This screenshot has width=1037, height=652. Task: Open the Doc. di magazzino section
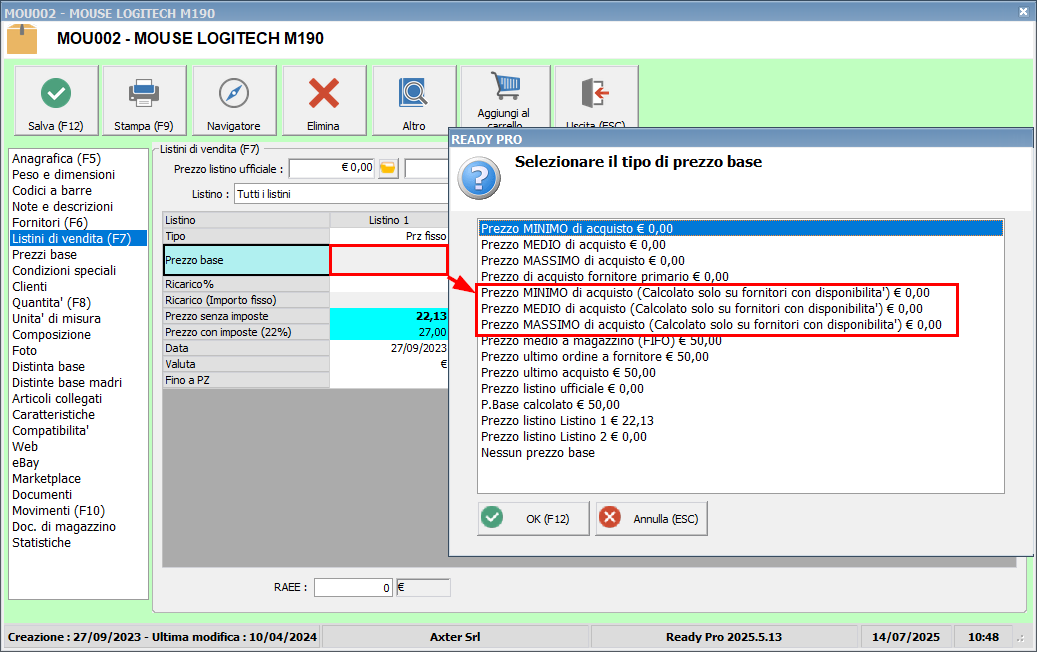[x=63, y=526]
